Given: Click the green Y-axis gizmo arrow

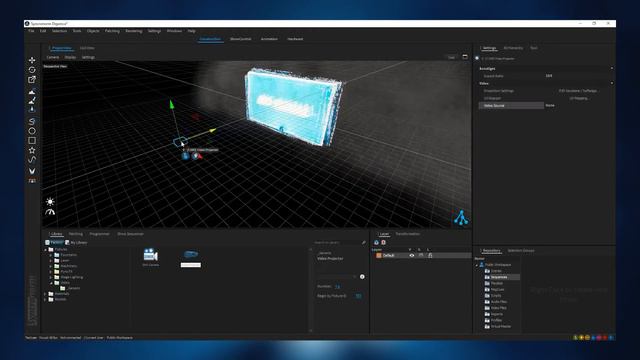Looking at the screenshot, I should 171,104.
